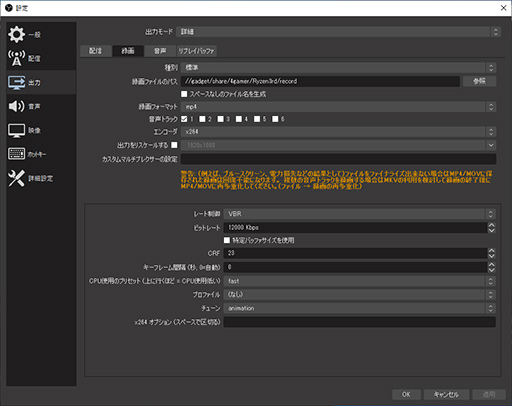This screenshot has width=512, height=406.
Task: Switch to the Replay Buffer tab
Action: 196,51
